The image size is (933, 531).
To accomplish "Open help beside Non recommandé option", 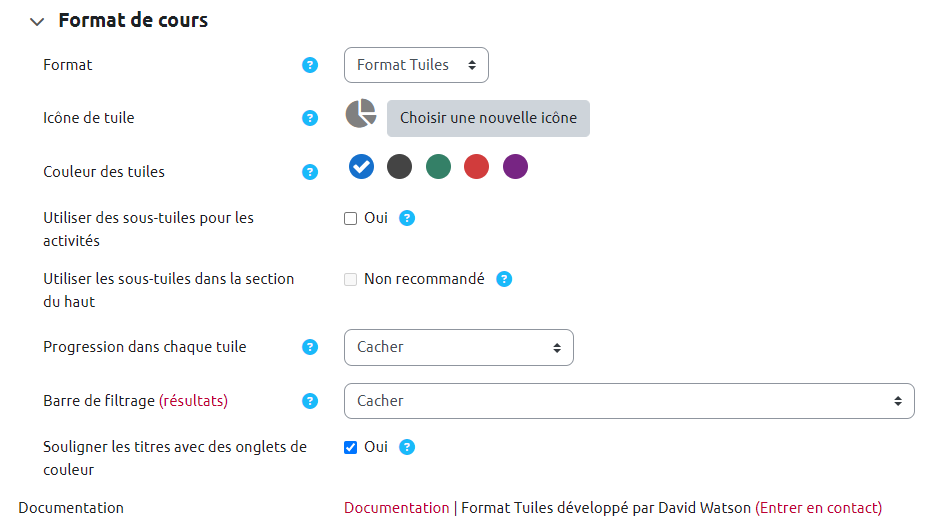I will [x=504, y=279].
